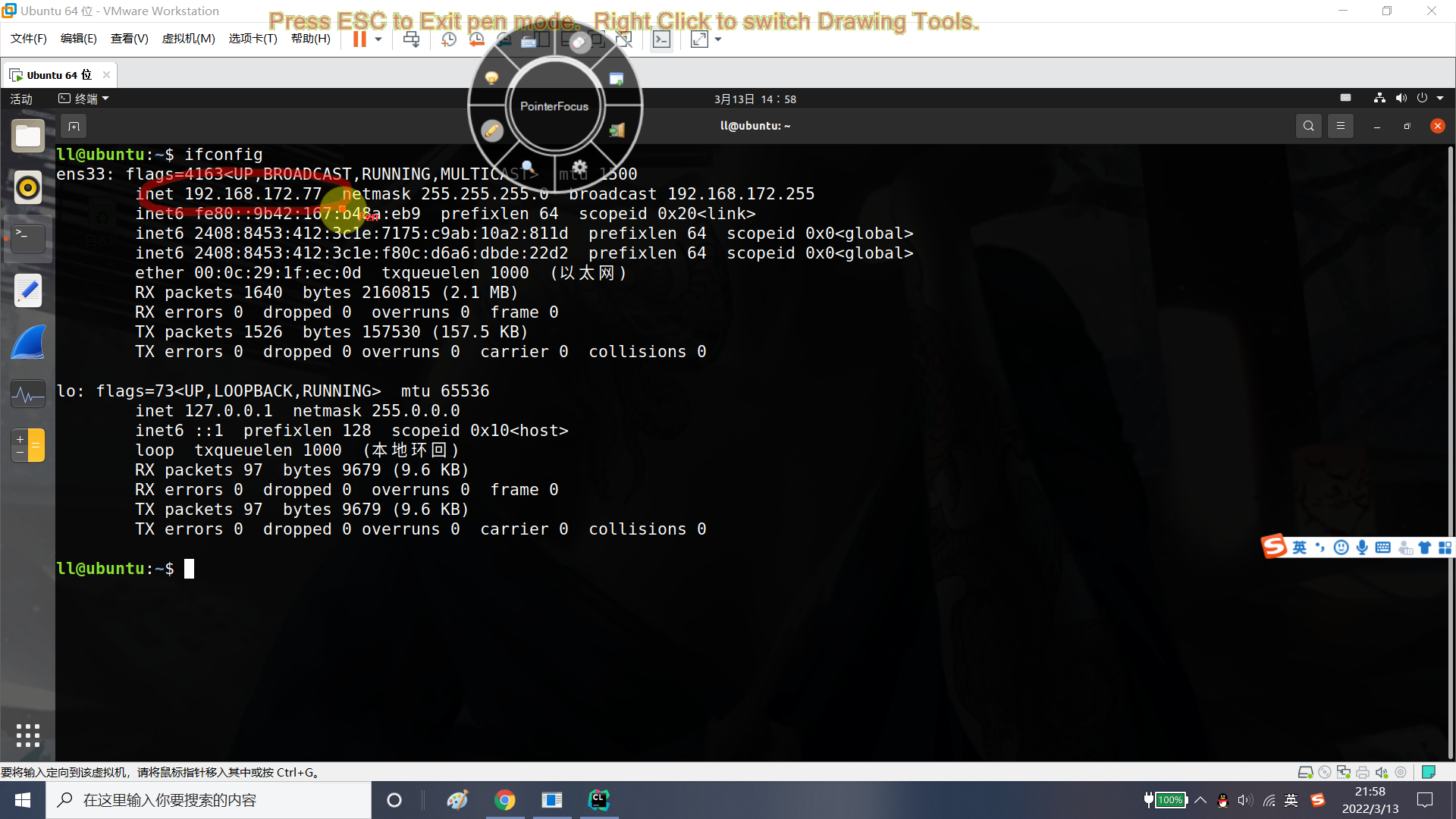Enter full screen mode in VMware toolbar

698,39
